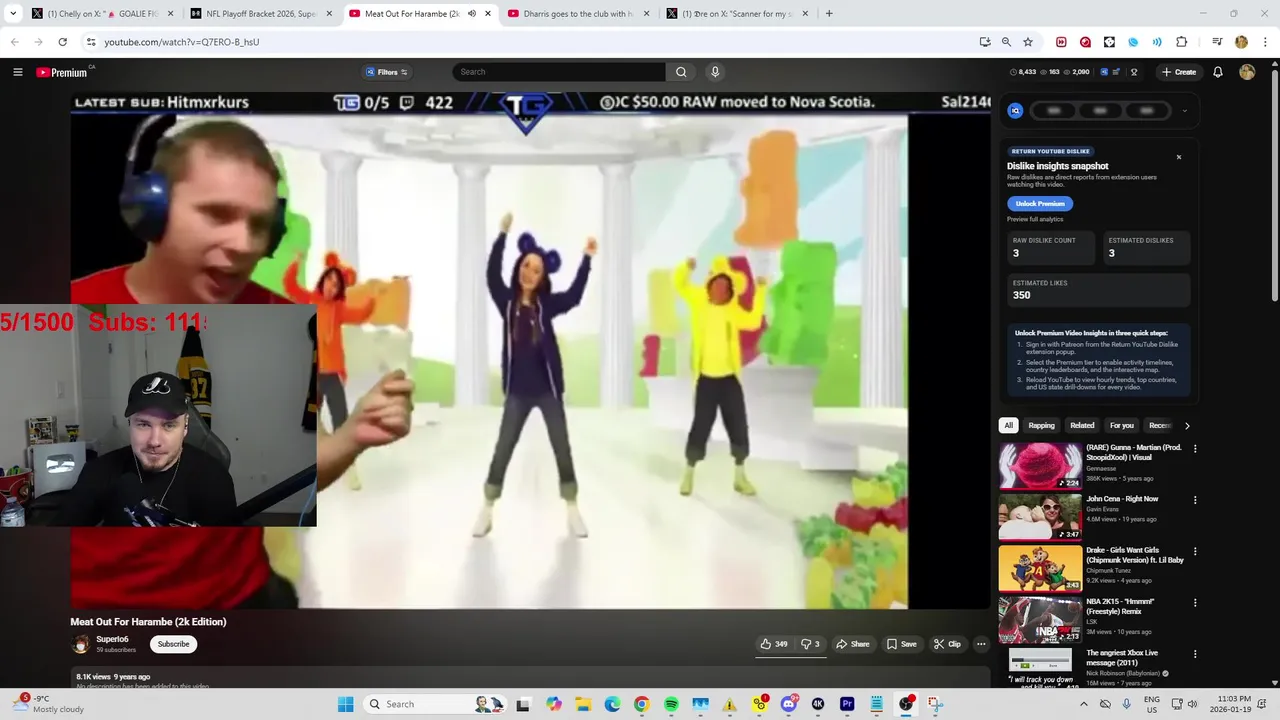Select the For you filter chip
This screenshot has height=720, width=1280.
(x=1122, y=425)
